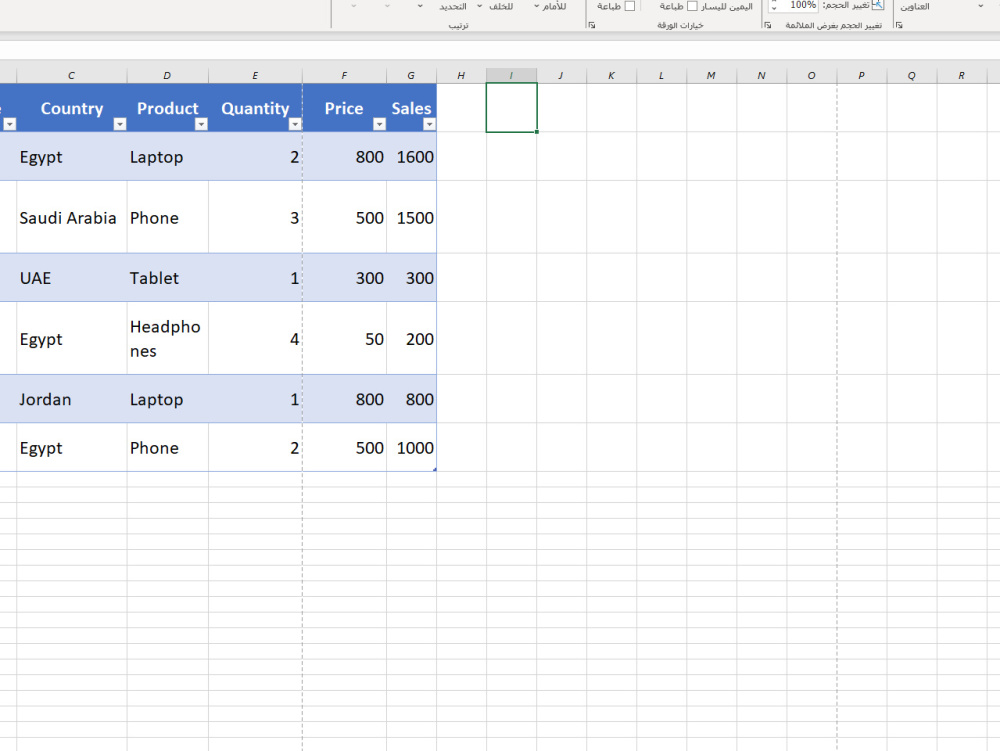
Task: Select the Saudi Arabia cell
Action: click(x=71, y=217)
